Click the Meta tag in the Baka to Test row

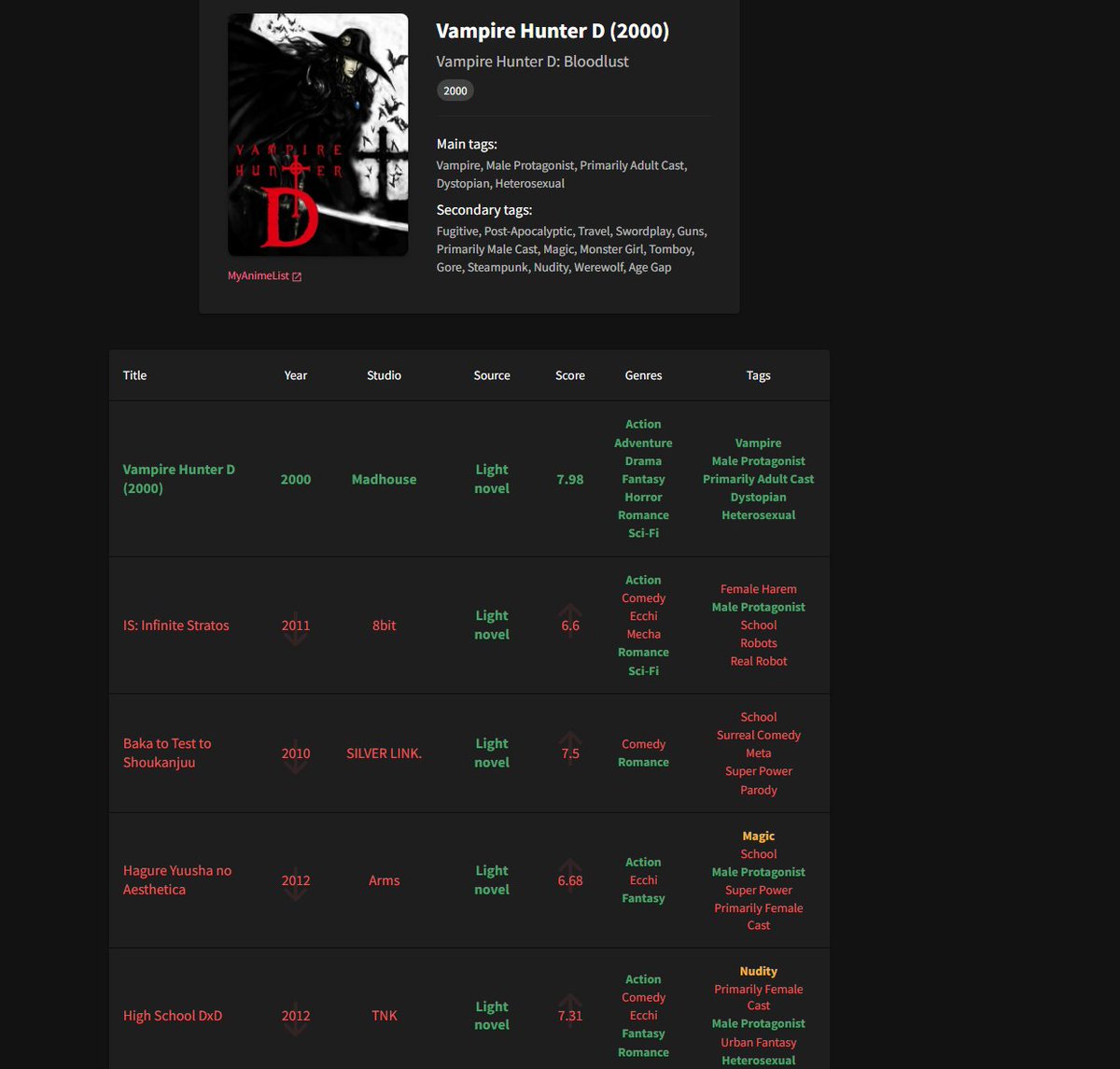[758, 753]
